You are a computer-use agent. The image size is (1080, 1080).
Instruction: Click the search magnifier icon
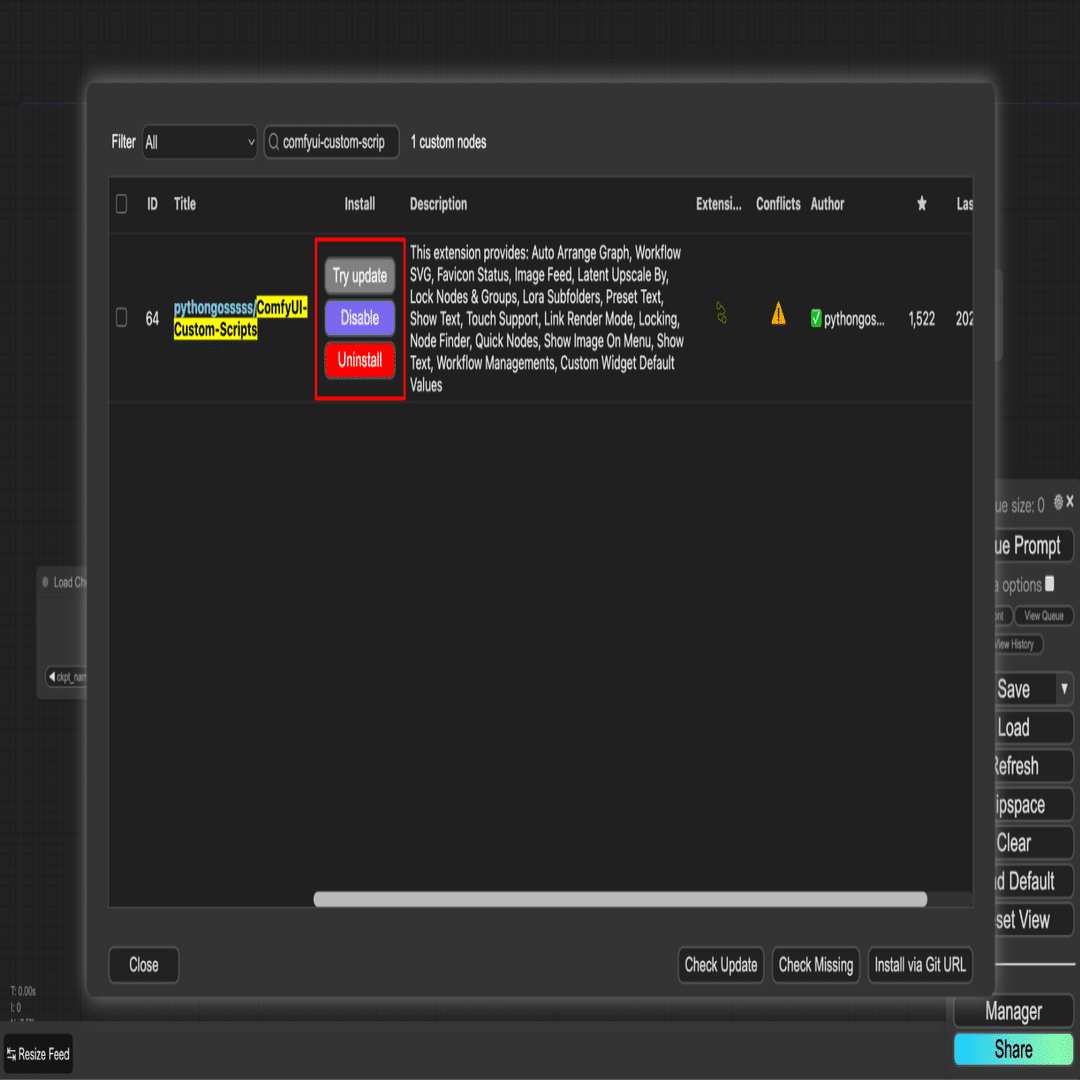point(273,142)
